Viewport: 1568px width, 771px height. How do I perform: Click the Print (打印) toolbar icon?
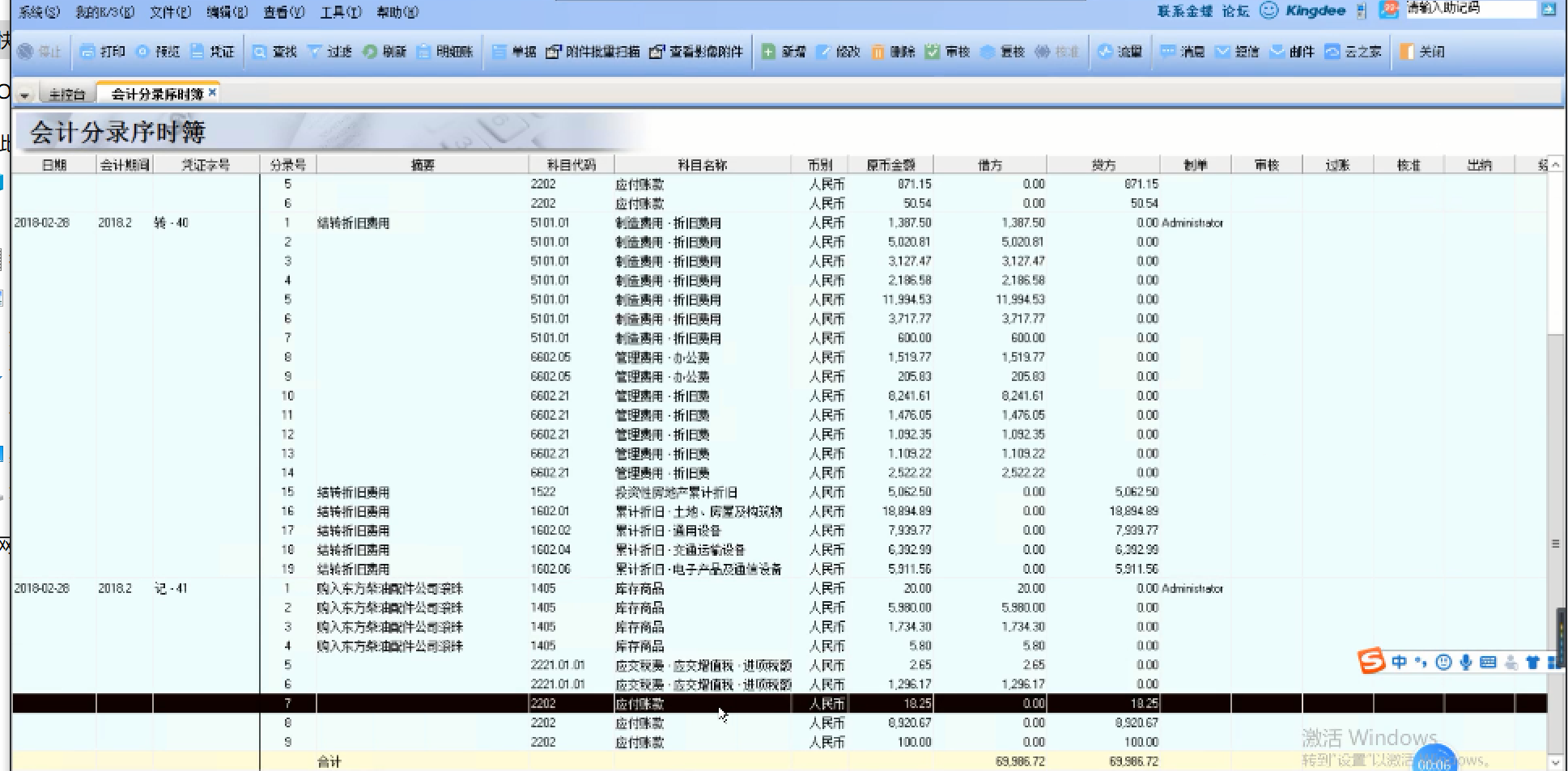88,52
